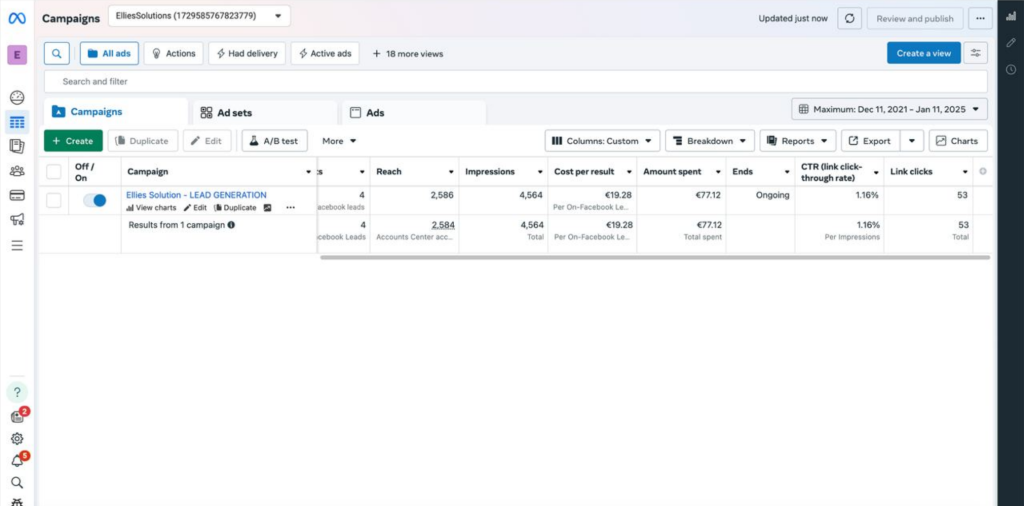Open view settings sliders icon
The height and width of the screenshot is (506, 1024).
click(x=976, y=53)
